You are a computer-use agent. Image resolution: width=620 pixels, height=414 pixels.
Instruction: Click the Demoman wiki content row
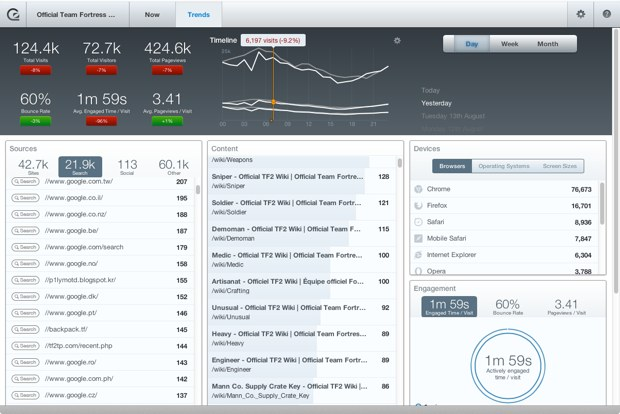click(302, 233)
